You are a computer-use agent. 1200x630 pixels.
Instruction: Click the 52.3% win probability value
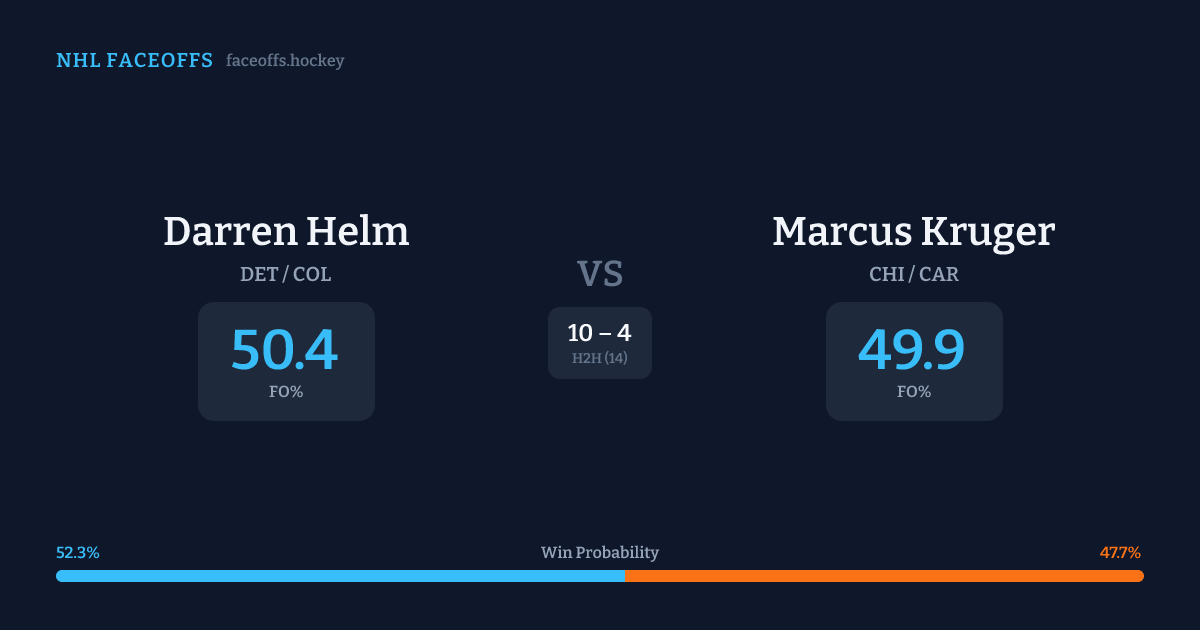point(78,553)
